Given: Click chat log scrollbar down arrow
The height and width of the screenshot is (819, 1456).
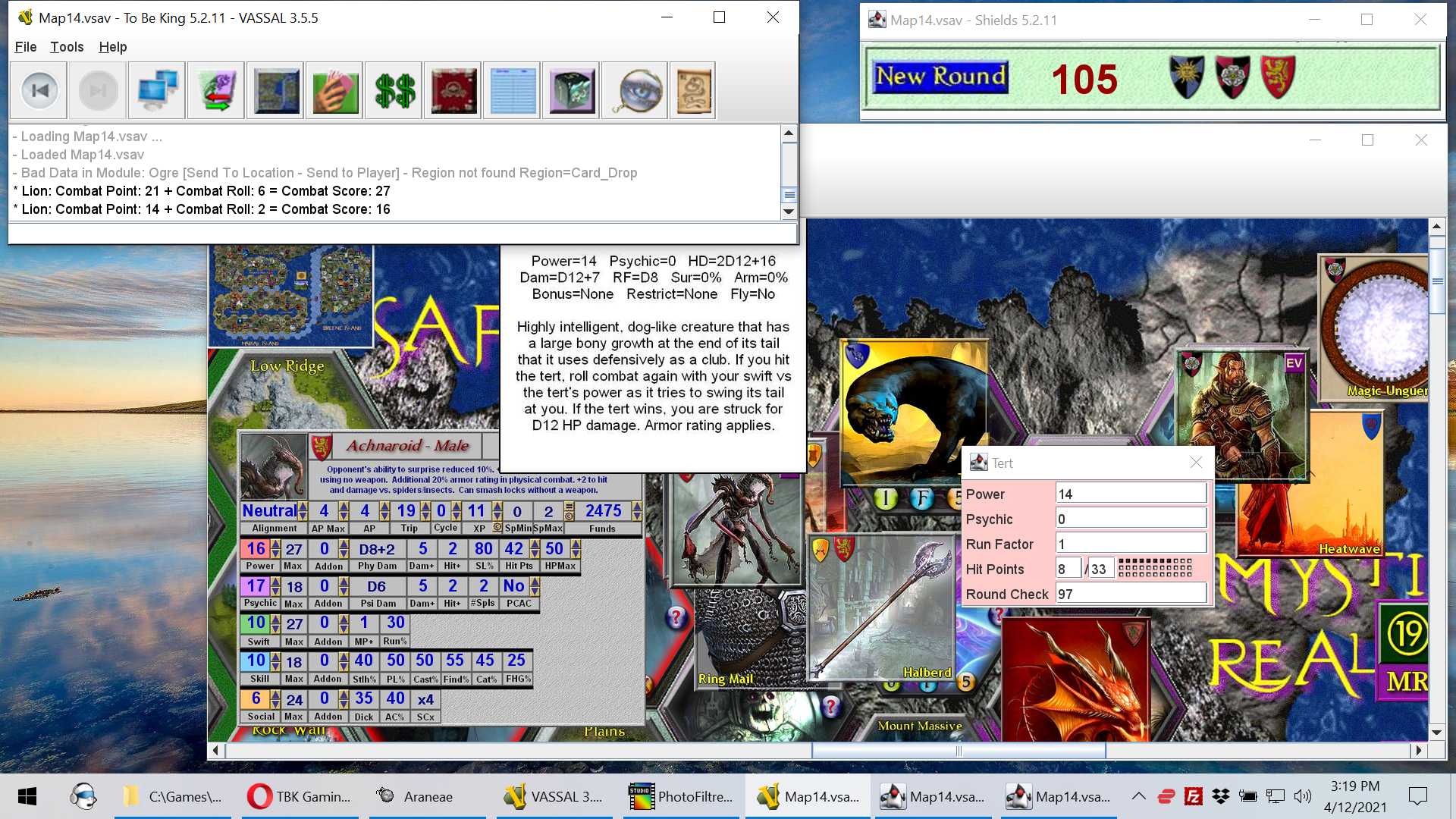Looking at the screenshot, I should pos(789,212).
